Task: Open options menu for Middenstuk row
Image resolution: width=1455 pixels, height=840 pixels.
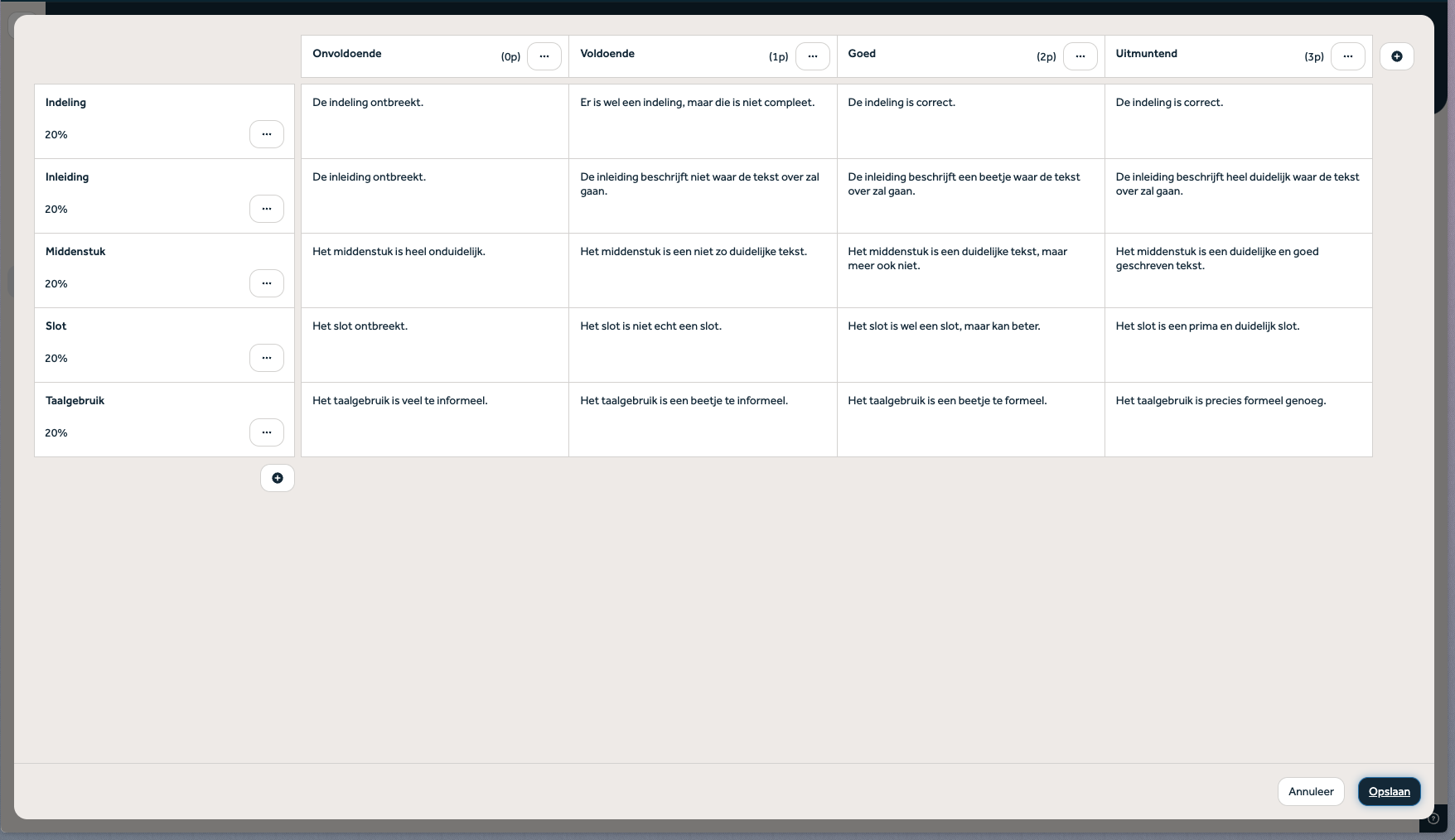Action: click(x=267, y=283)
